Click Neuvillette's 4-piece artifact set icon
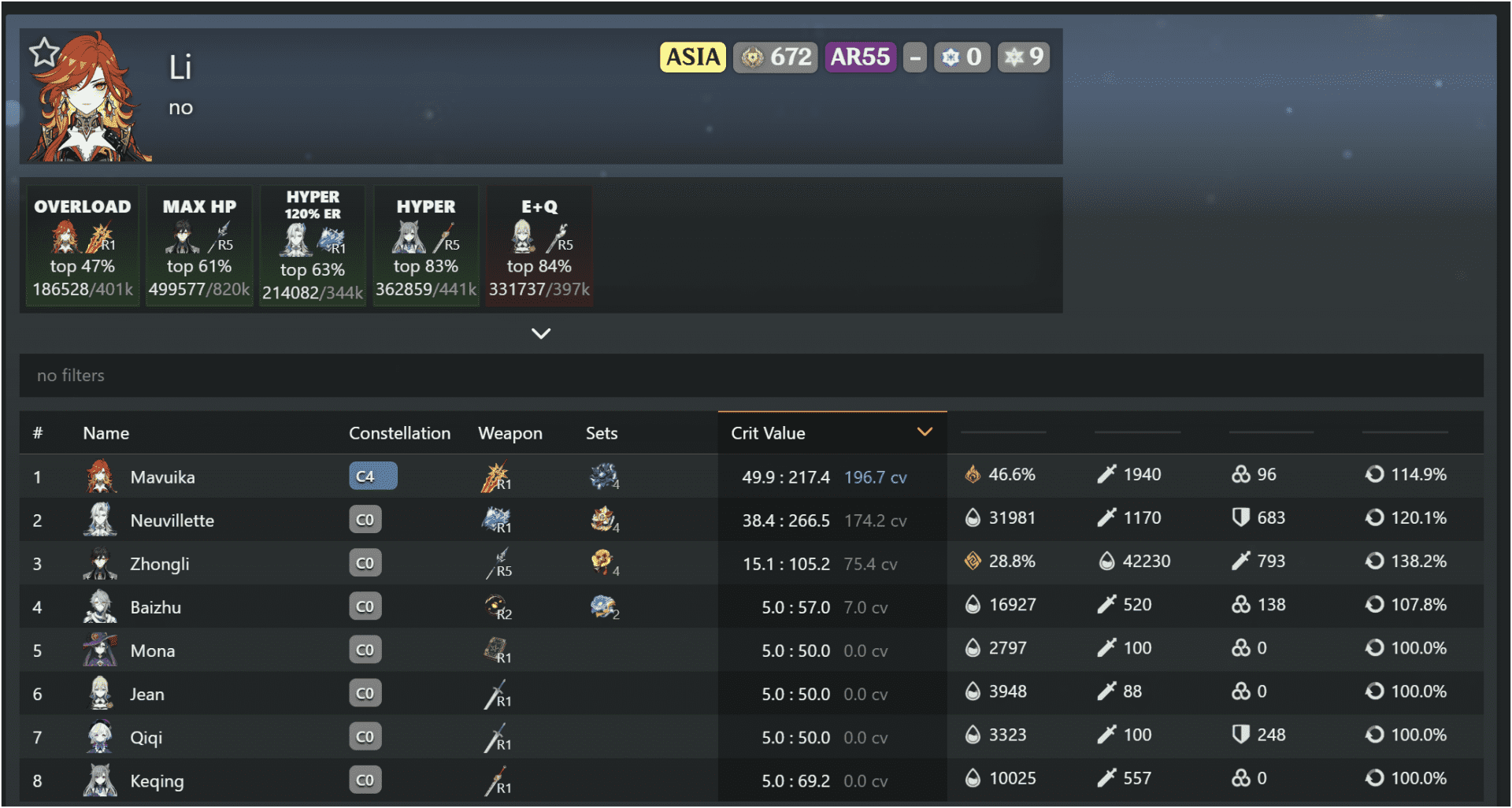 click(x=604, y=520)
